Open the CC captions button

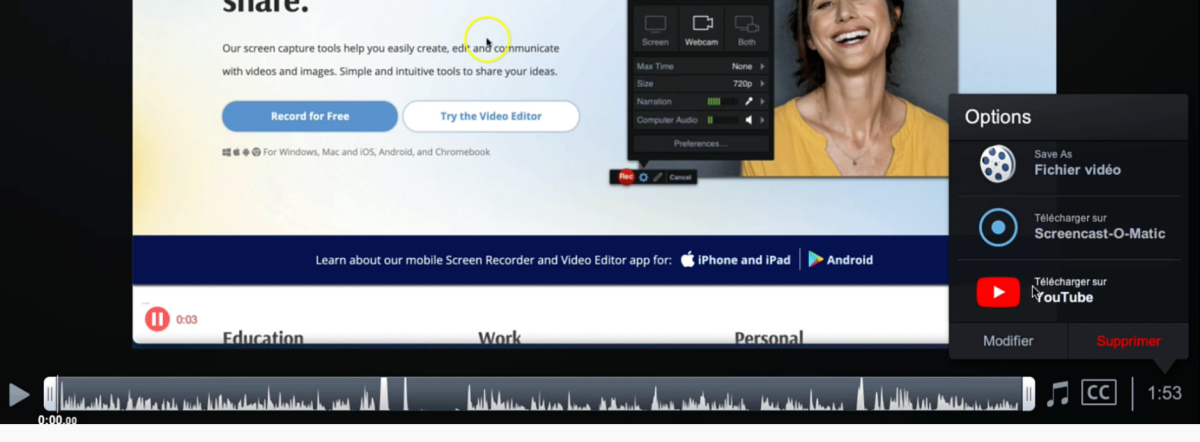(1099, 393)
